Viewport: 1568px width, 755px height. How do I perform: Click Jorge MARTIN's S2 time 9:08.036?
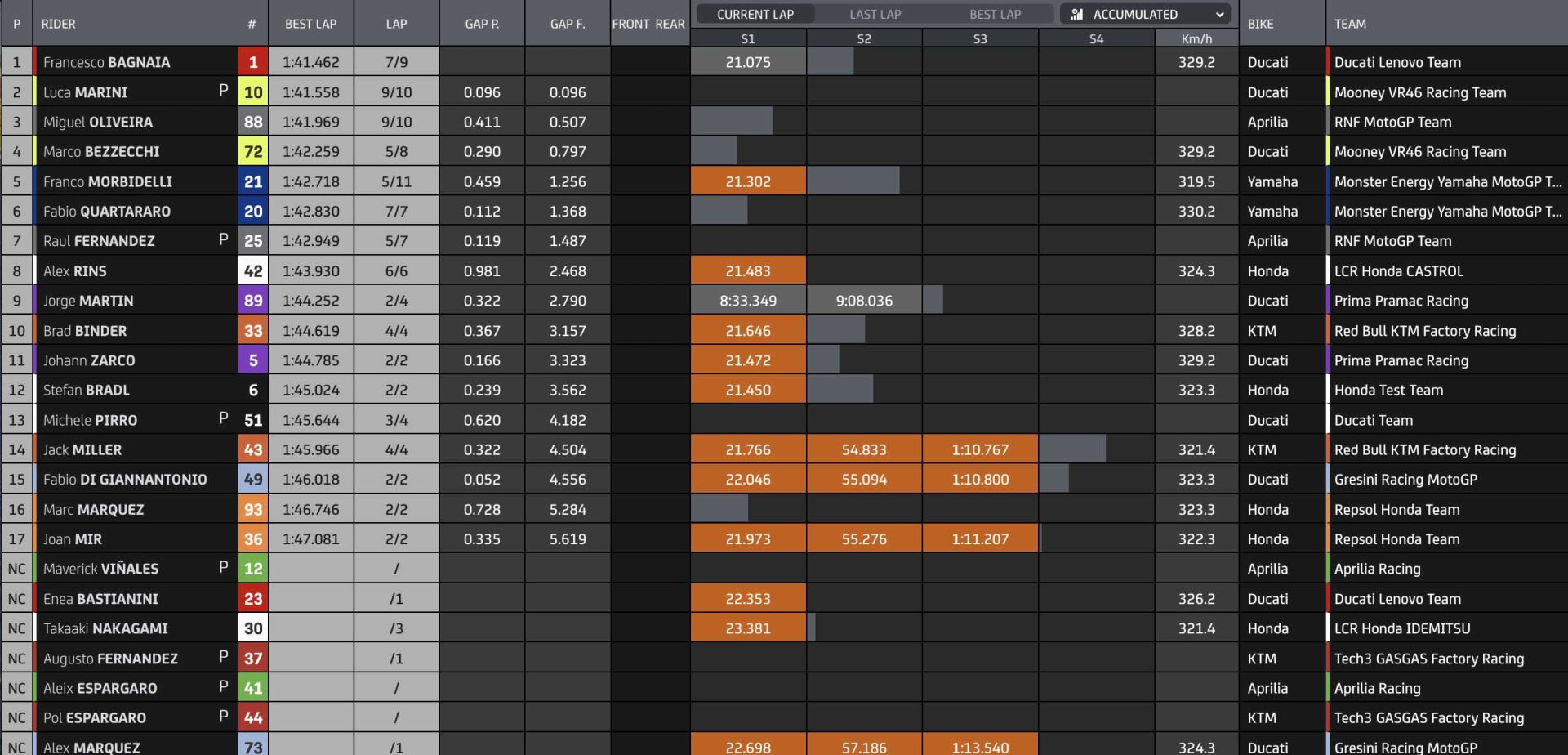coord(864,301)
